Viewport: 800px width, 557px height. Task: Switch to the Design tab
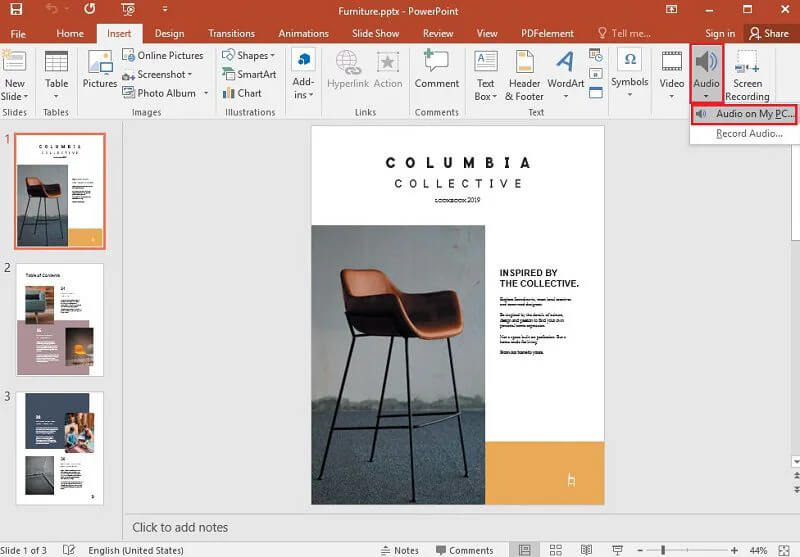(169, 34)
